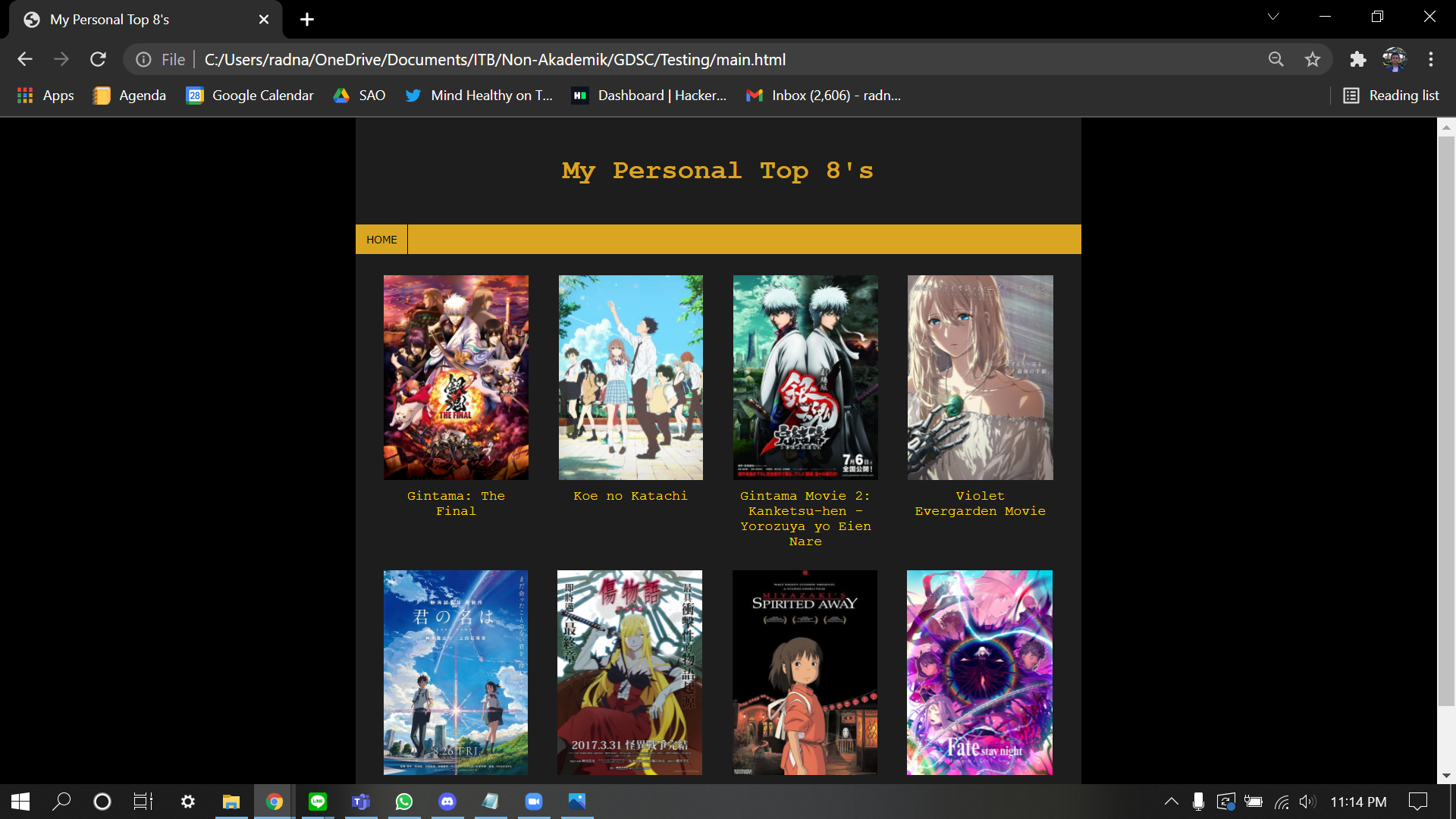Viewport: 1456px width, 819px height.
Task: Select the Kizumonogatari poster
Action: 629,673
